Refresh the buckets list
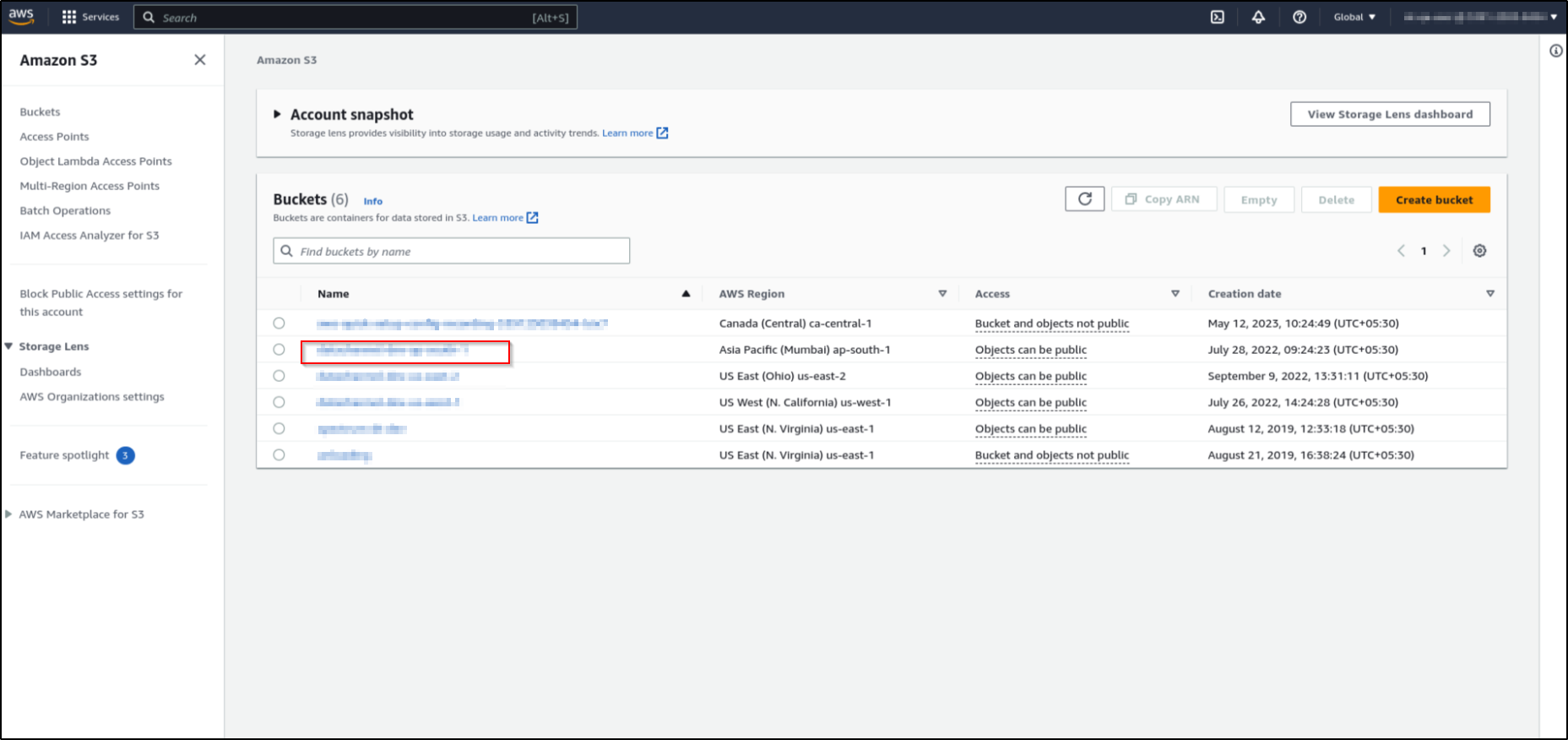This screenshot has width=1568, height=740. [x=1084, y=199]
